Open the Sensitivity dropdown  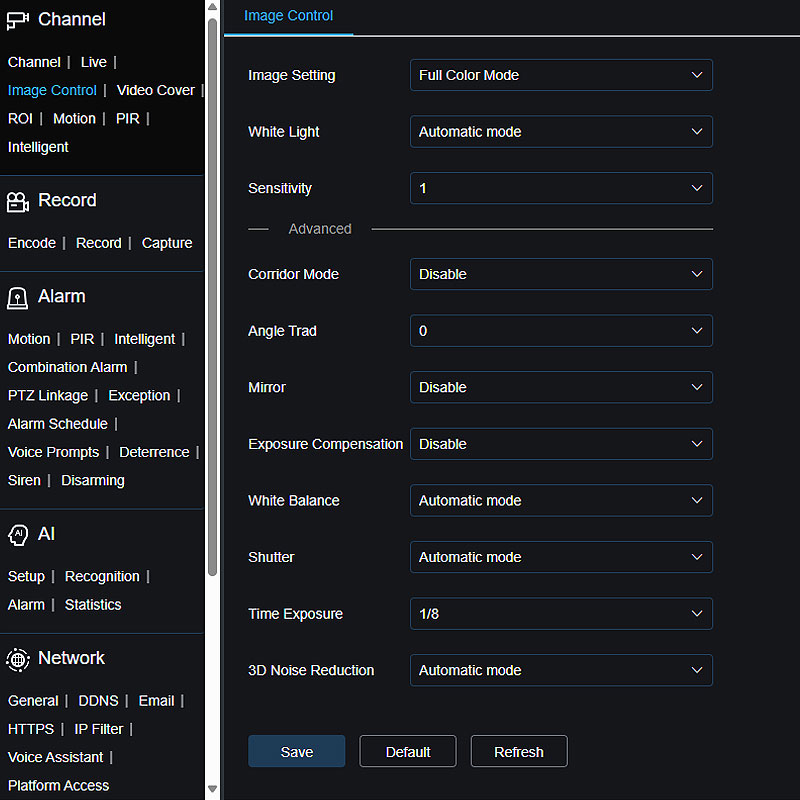tap(561, 188)
